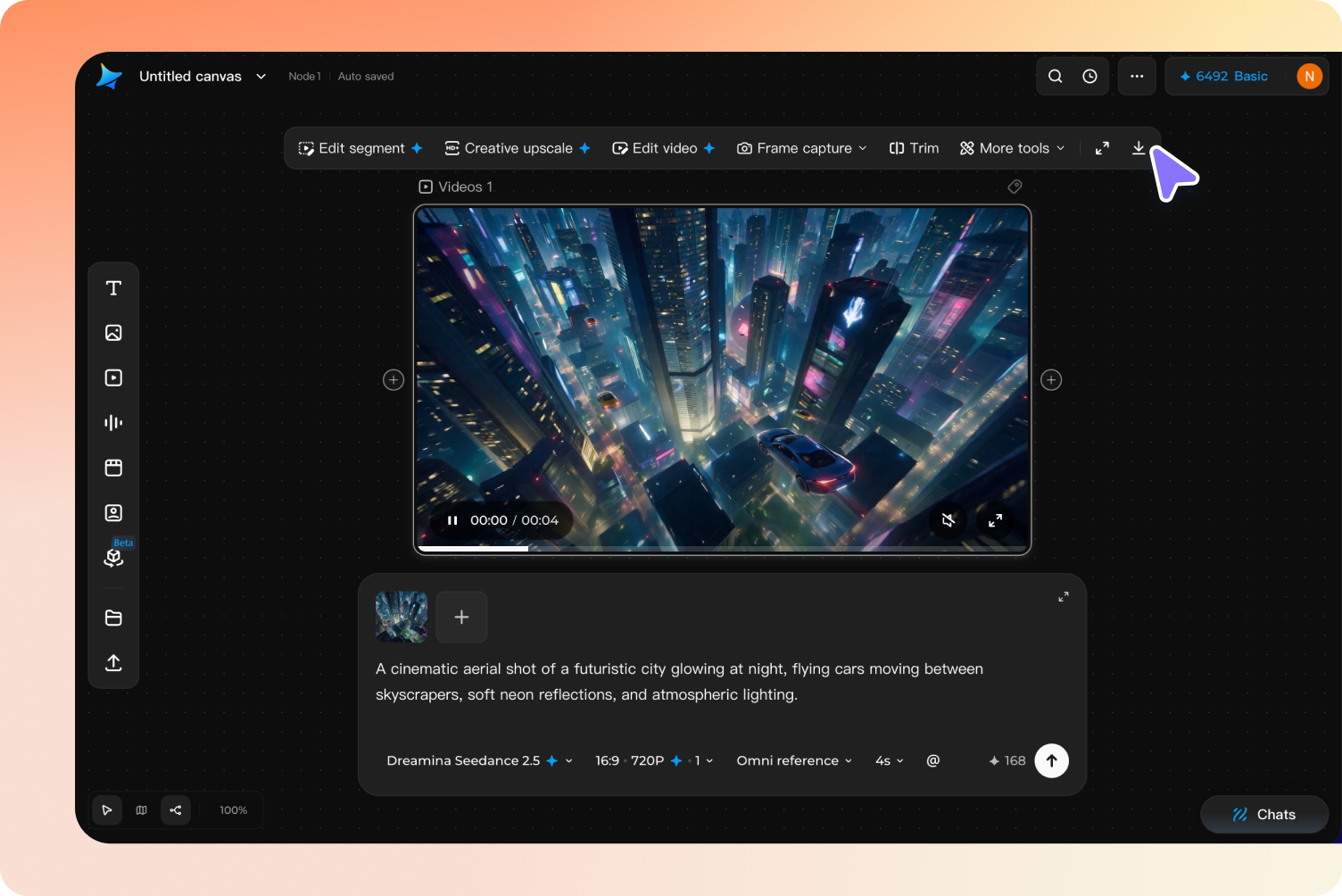Pause the video playback

[x=452, y=520]
